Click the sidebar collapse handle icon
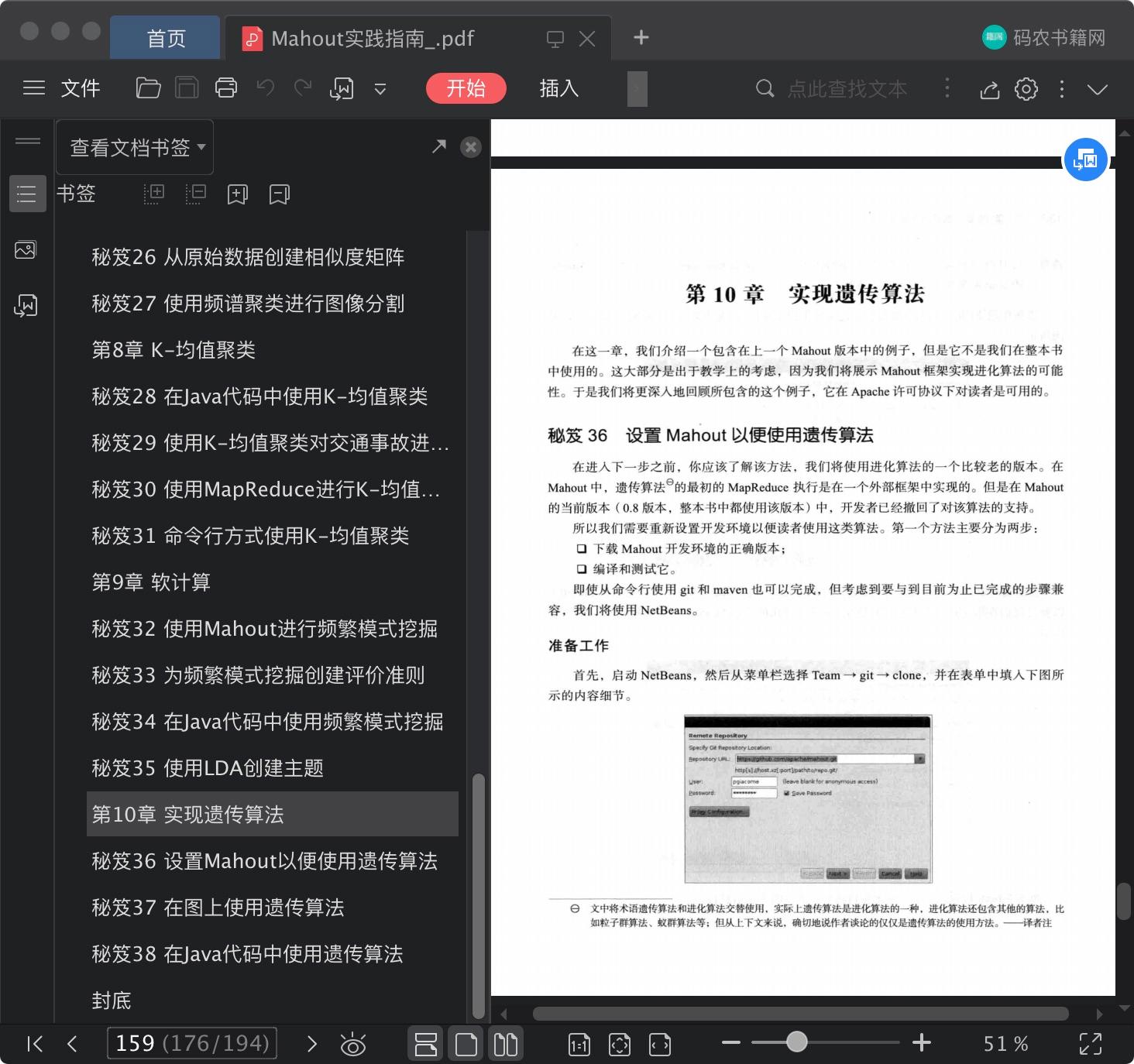Image resolution: width=1134 pixels, height=1064 pixels. coord(28,141)
